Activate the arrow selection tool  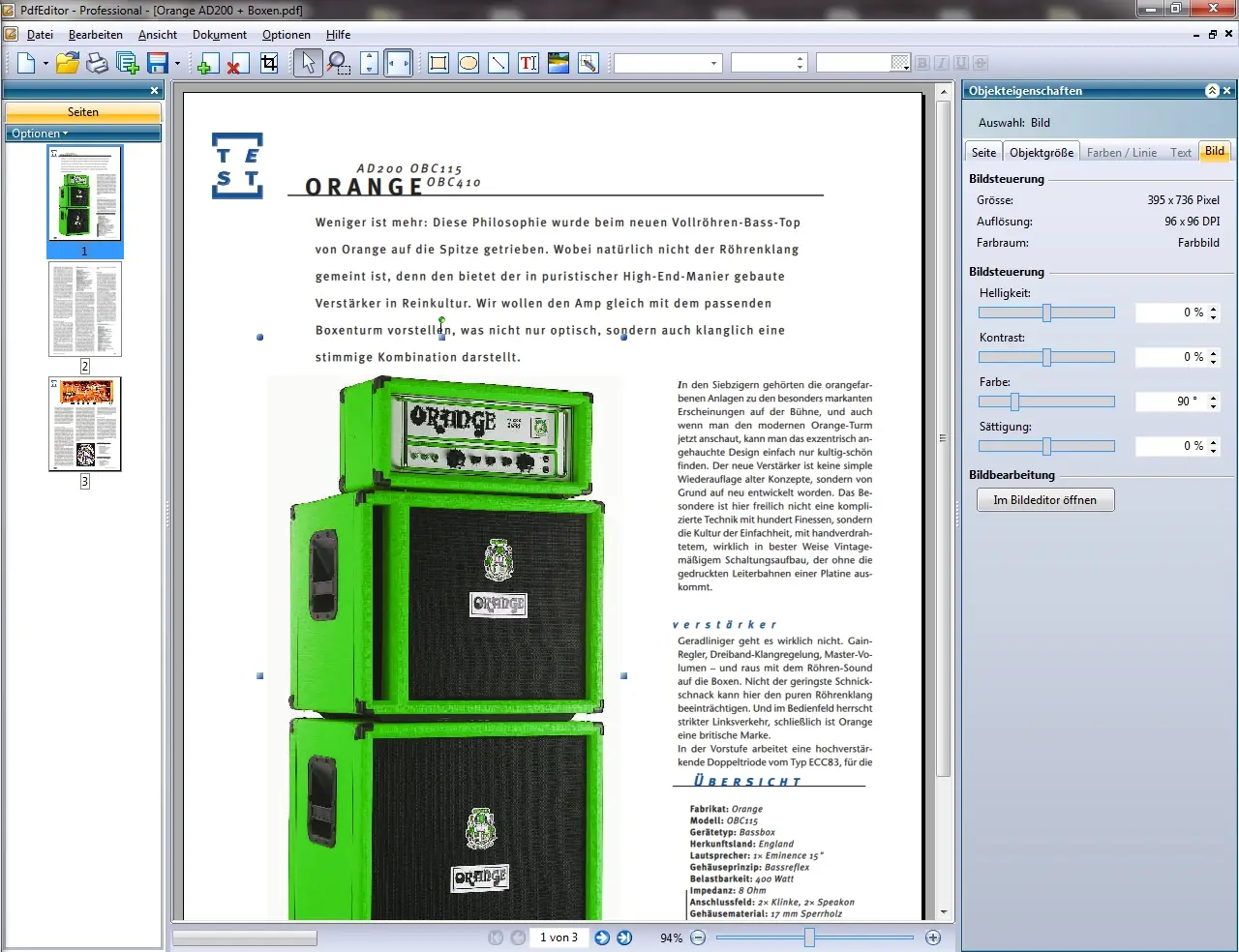[308, 64]
